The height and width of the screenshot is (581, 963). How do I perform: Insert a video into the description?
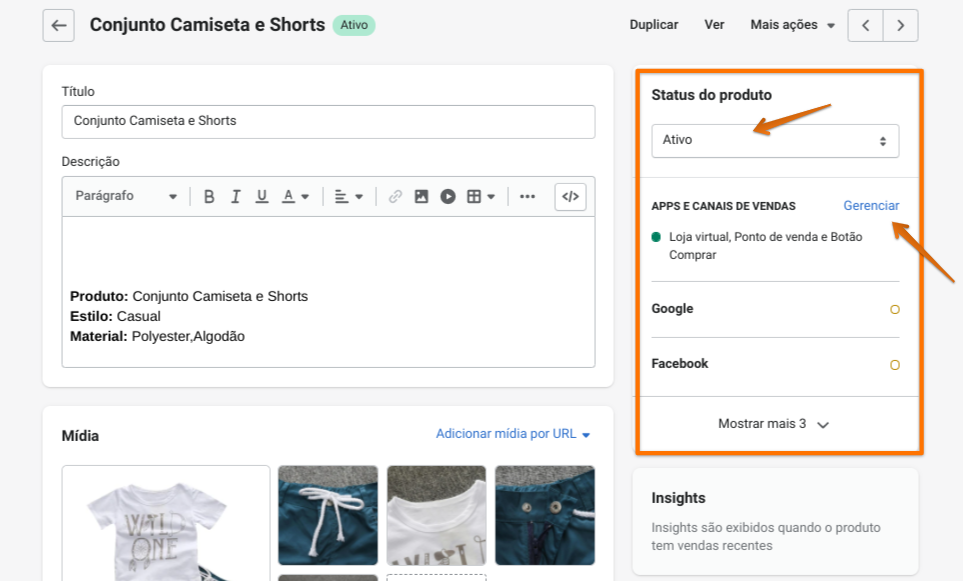(x=448, y=197)
